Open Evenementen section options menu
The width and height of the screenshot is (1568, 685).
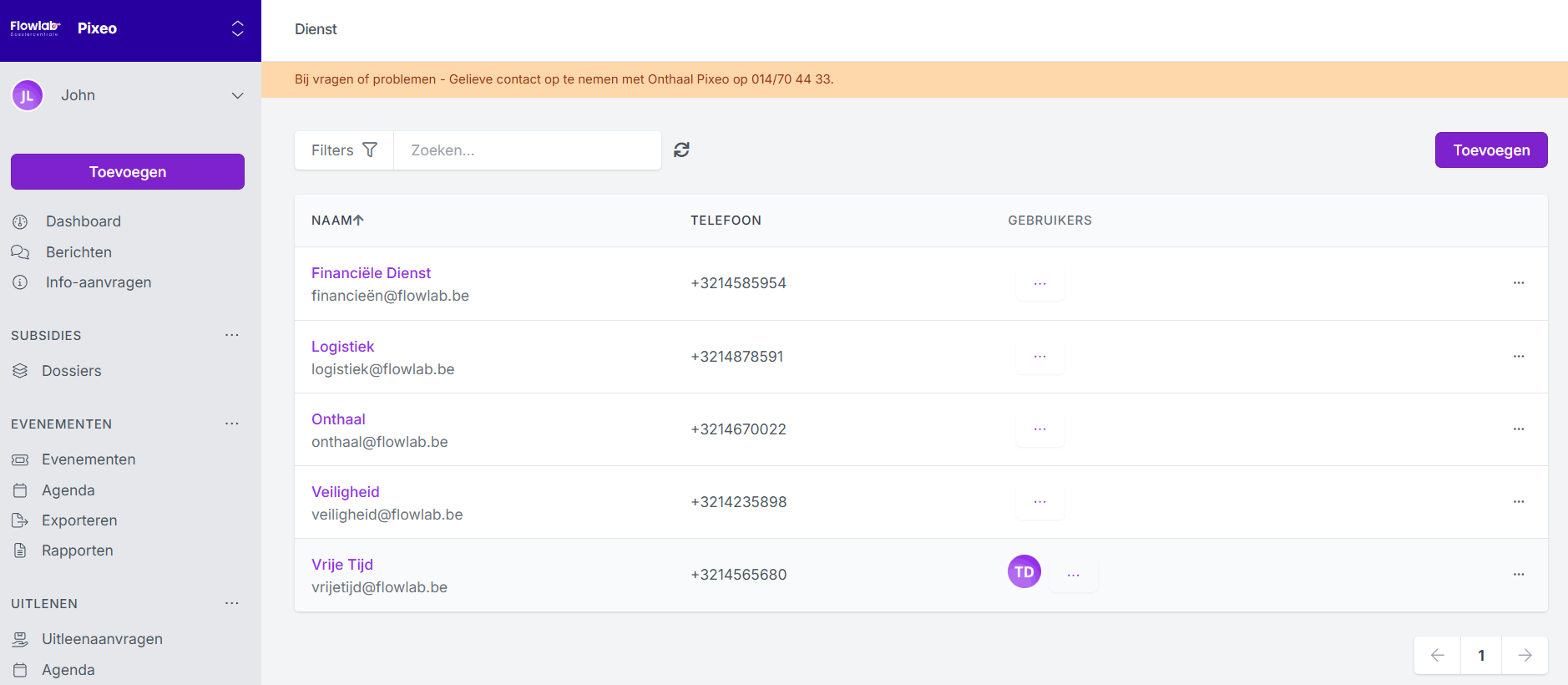coord(231,424)
